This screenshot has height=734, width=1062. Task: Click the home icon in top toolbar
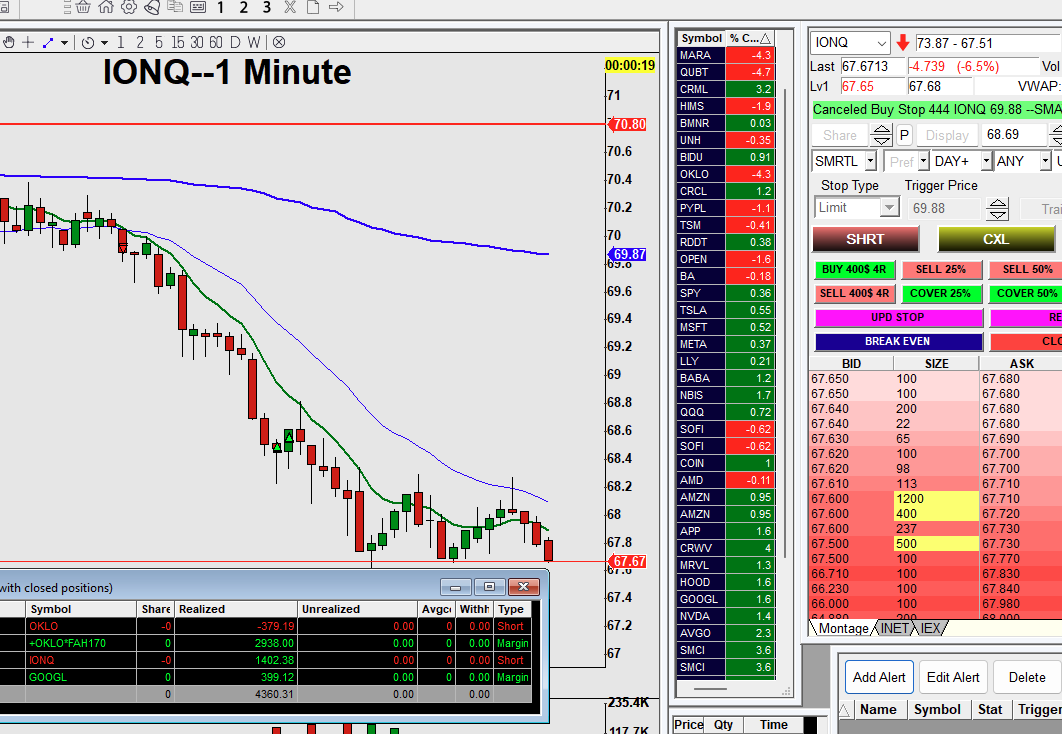click(106, 7)
